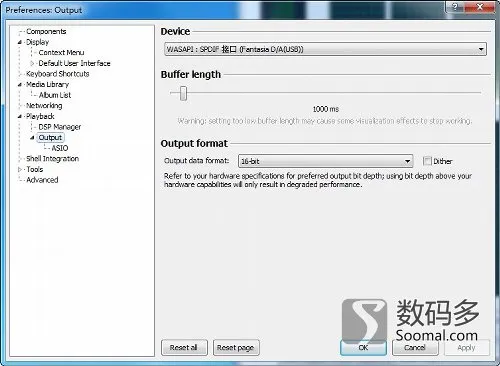This screenshot has width=500, height=366.
Task: Expand the Tools tree node
Action: tap(20, 169)
